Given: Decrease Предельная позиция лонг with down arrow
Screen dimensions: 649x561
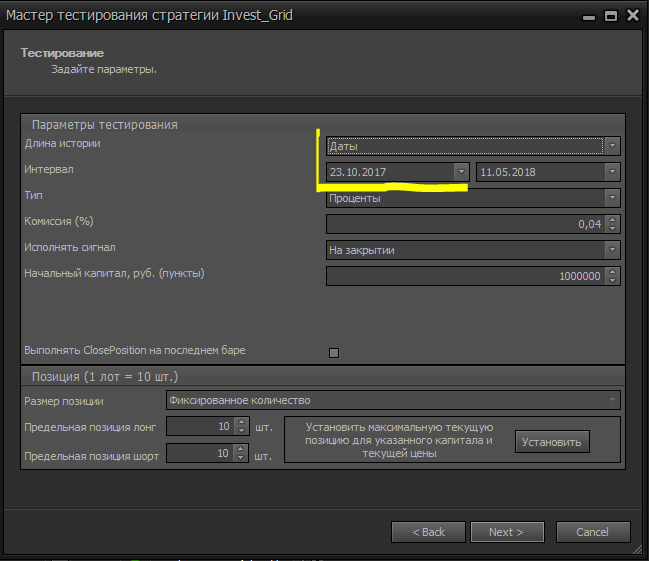Looking at the screenshot, I should tap(241, 431).
